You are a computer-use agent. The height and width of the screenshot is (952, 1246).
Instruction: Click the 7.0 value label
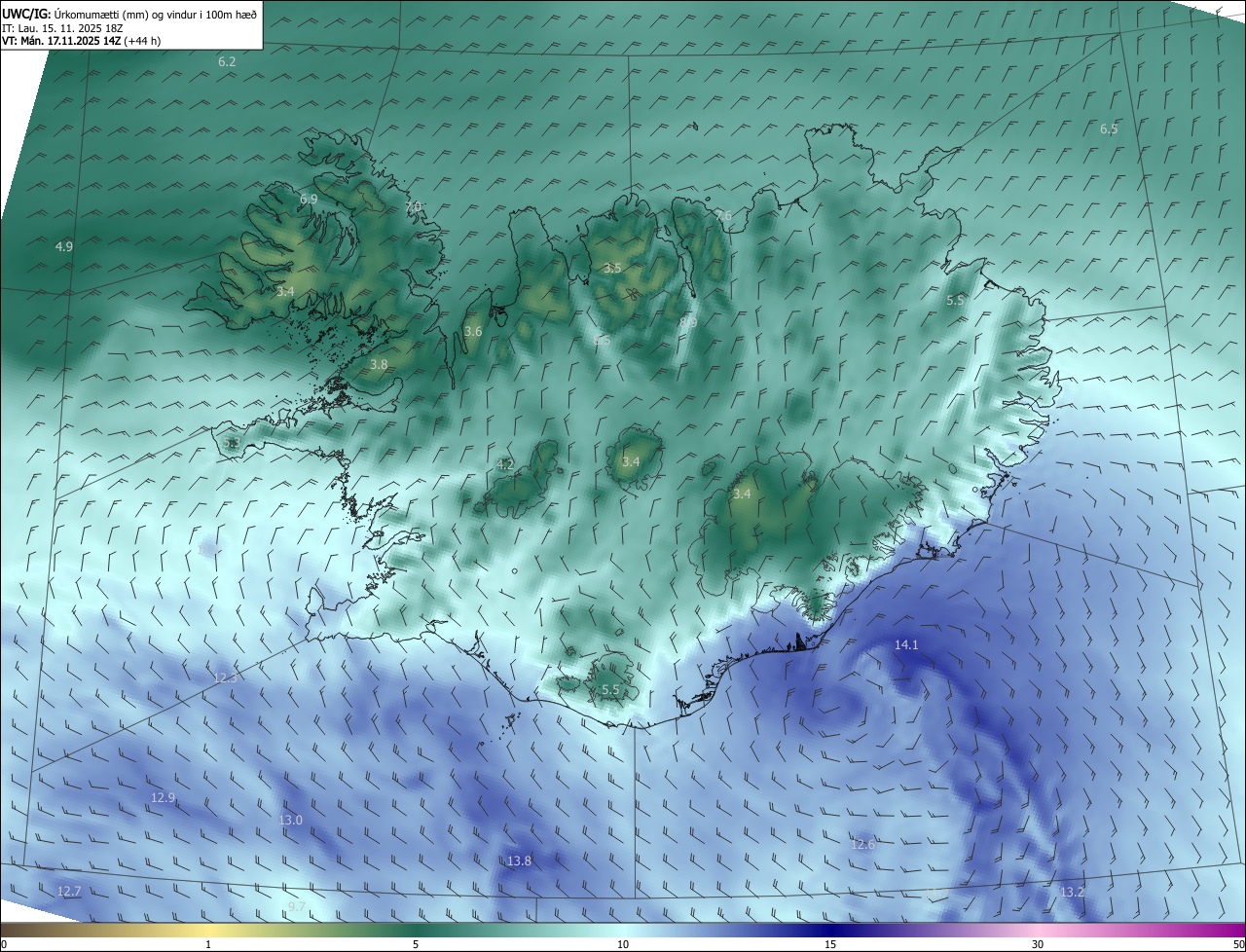(413, 206)
